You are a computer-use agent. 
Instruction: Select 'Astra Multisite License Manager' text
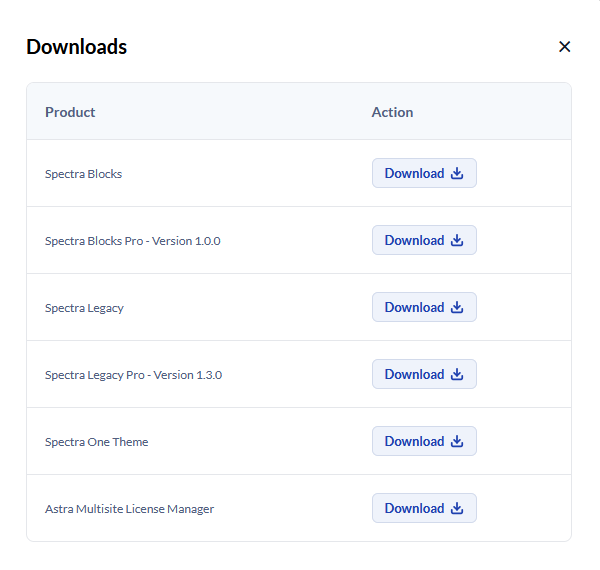(129, 509)
